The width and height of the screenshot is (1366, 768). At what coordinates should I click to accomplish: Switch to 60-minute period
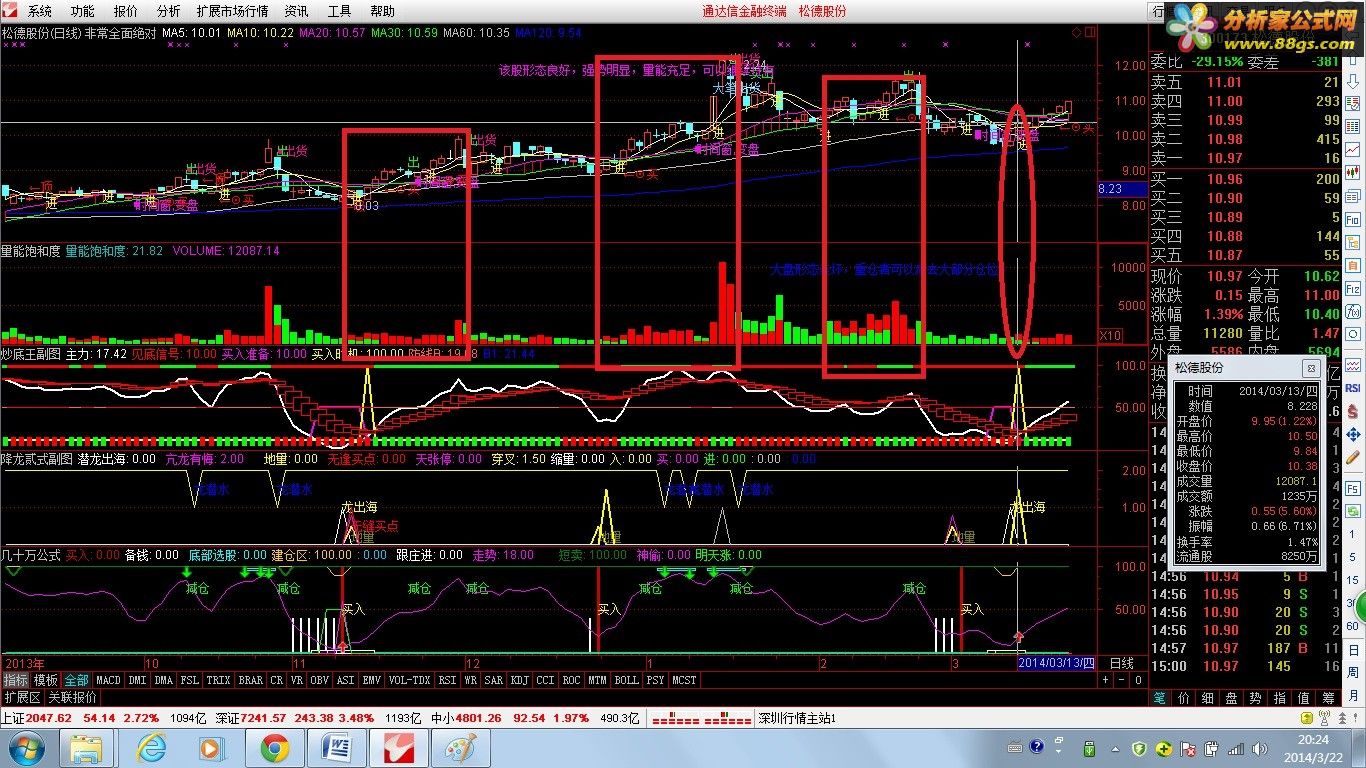[1352, 626]
